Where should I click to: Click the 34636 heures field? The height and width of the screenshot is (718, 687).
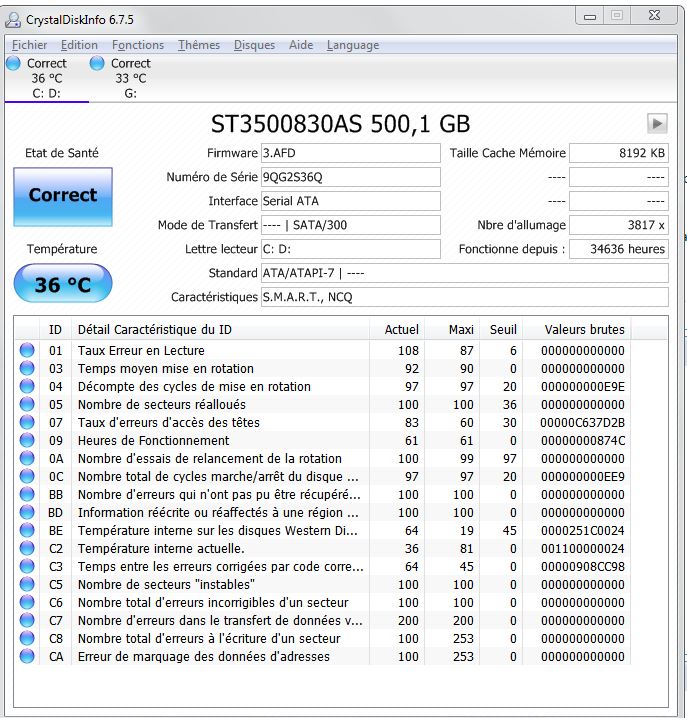(619, 249)
